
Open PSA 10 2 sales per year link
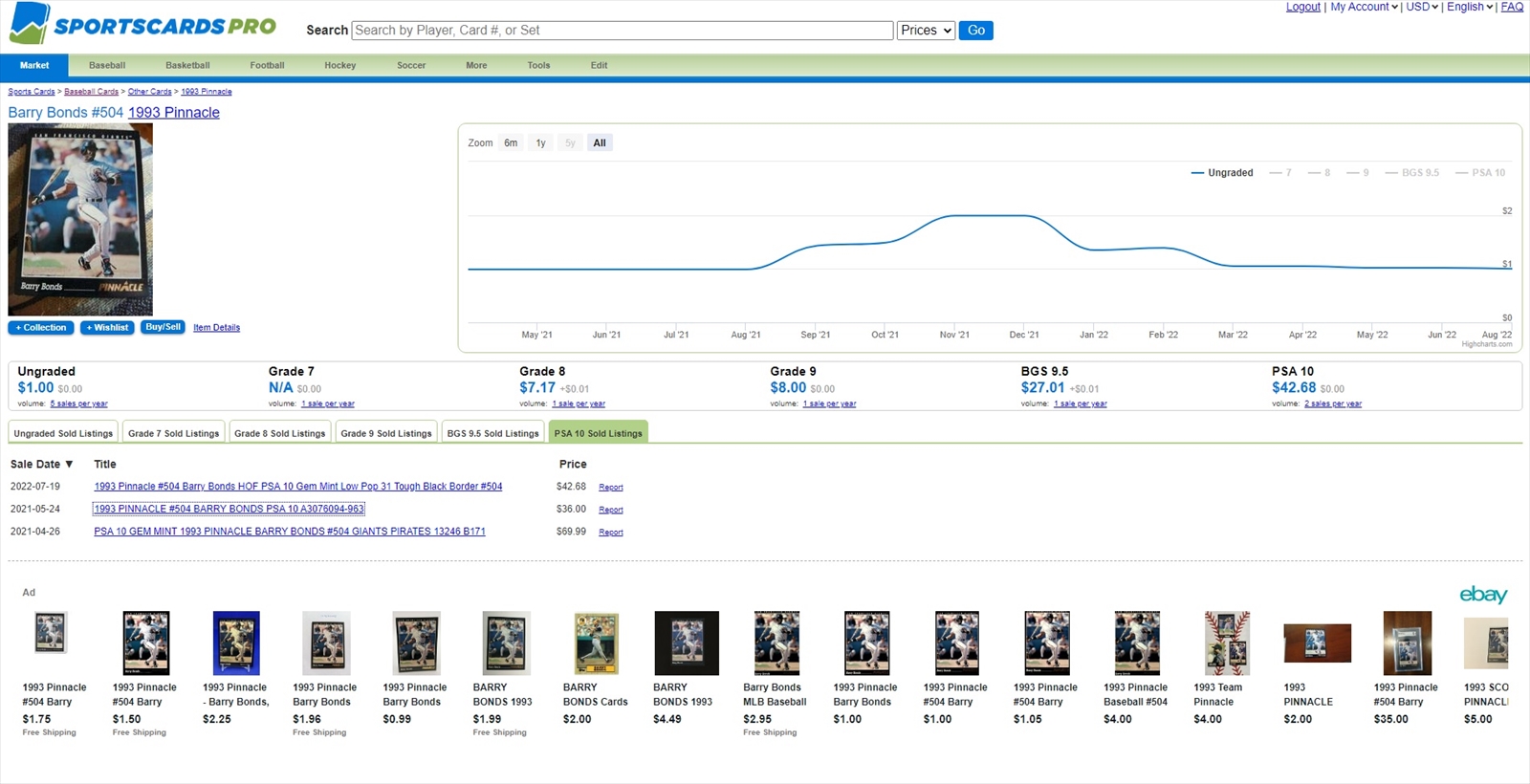[1333, 404]
